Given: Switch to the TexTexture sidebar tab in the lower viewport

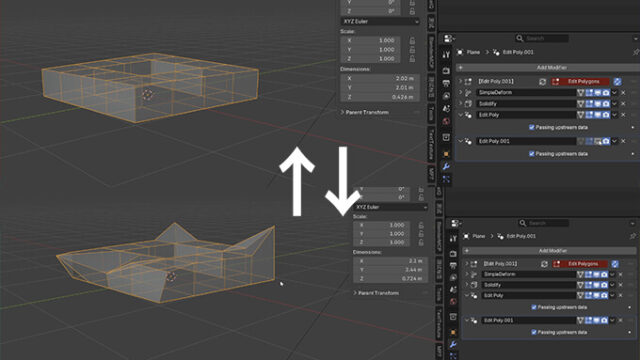Looking at the screenshot, I should (x=439, y=324).
